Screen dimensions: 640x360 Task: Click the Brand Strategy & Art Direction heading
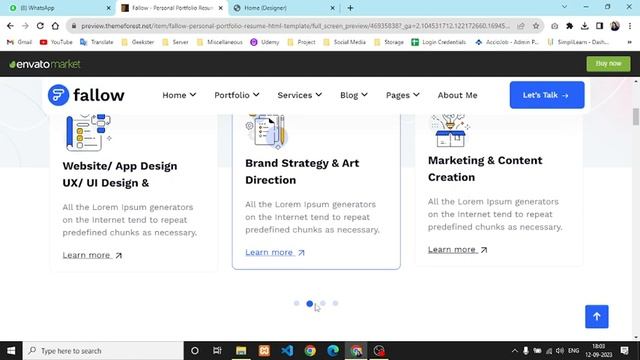[302, 171]
